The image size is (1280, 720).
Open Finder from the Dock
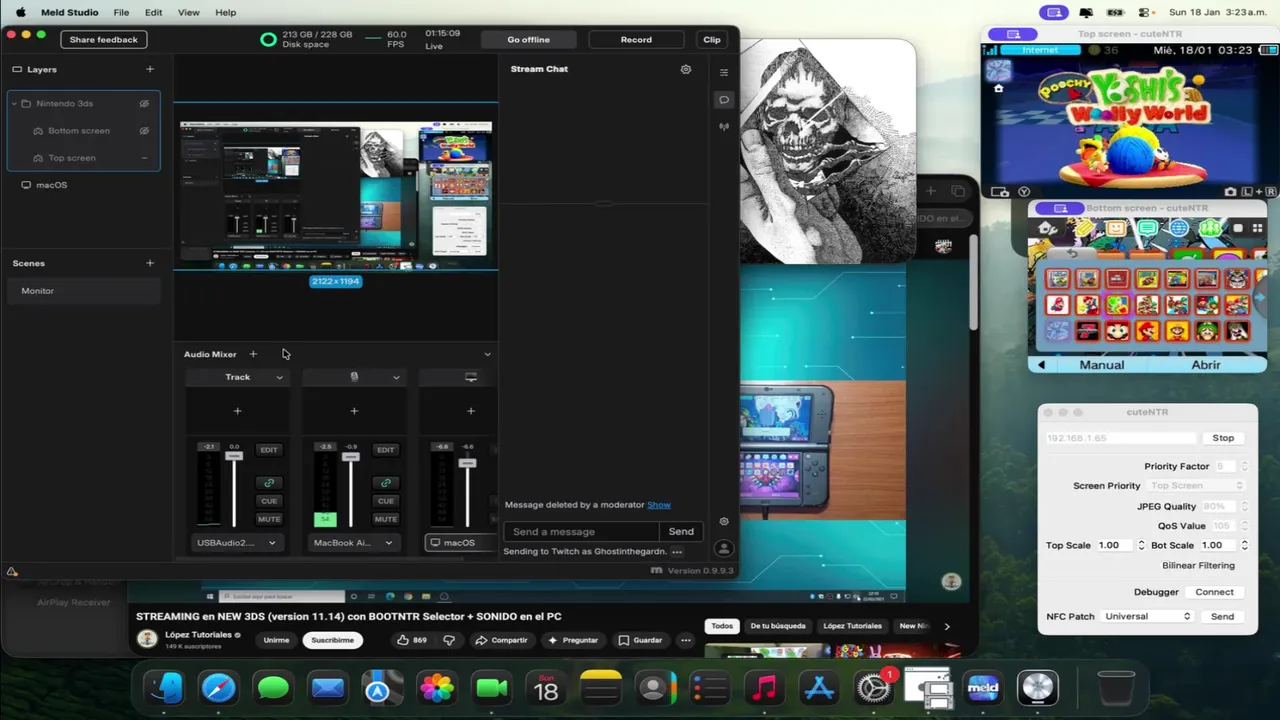(x=165, y=688)
